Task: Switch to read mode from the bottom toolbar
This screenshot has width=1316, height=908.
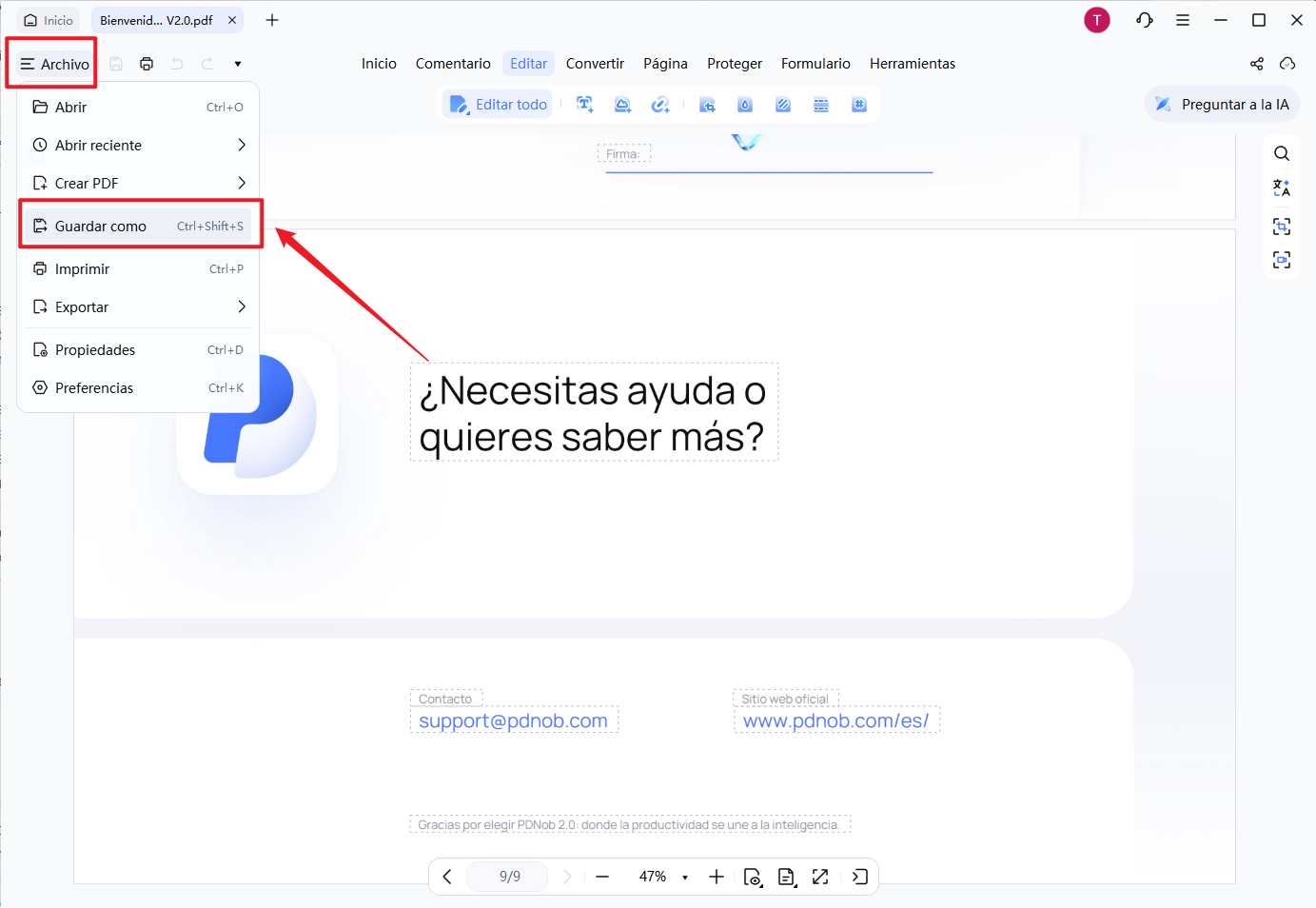Action: [x=753, y=877]
